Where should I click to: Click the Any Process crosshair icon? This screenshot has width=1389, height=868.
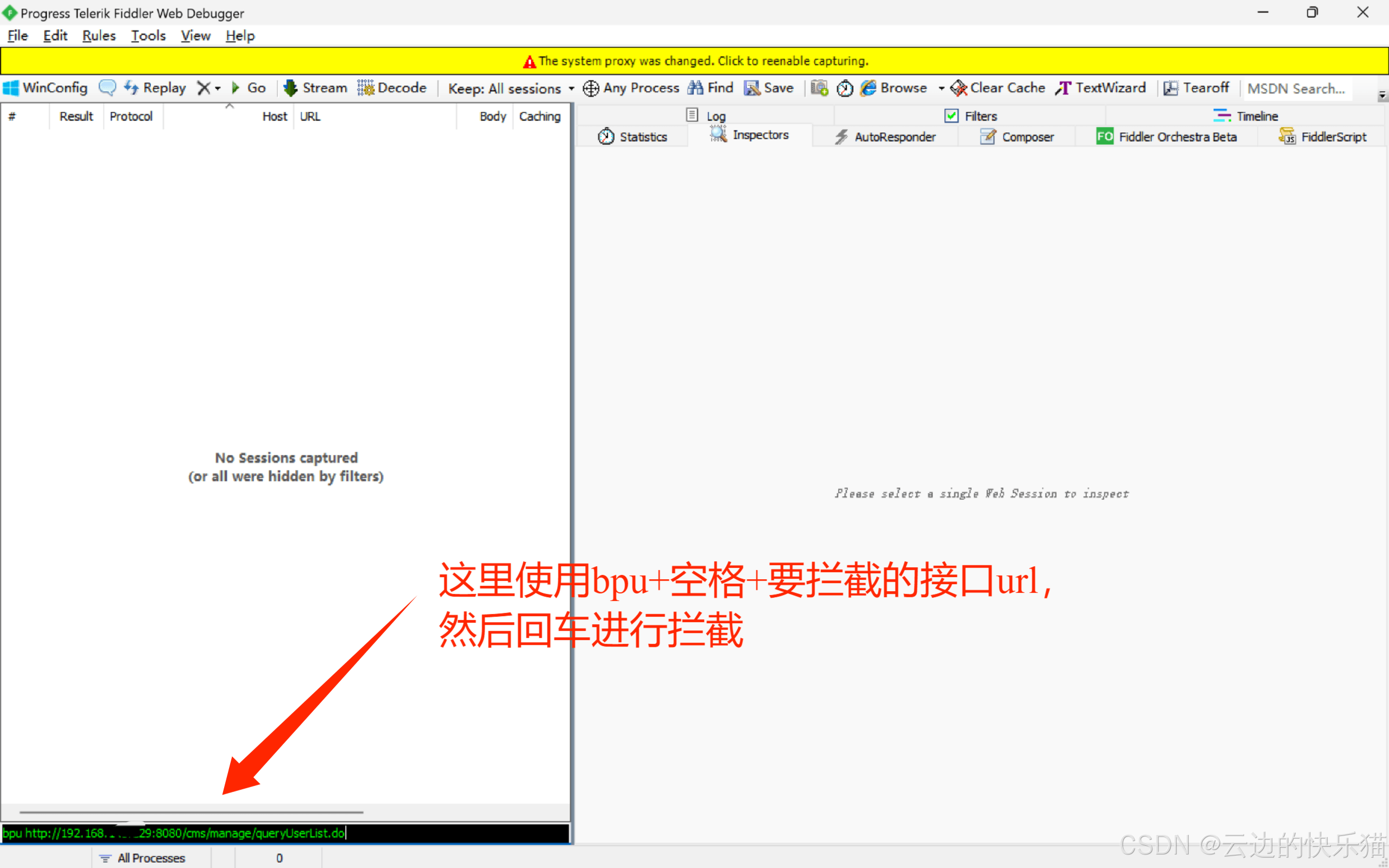(x=591, y=88)
